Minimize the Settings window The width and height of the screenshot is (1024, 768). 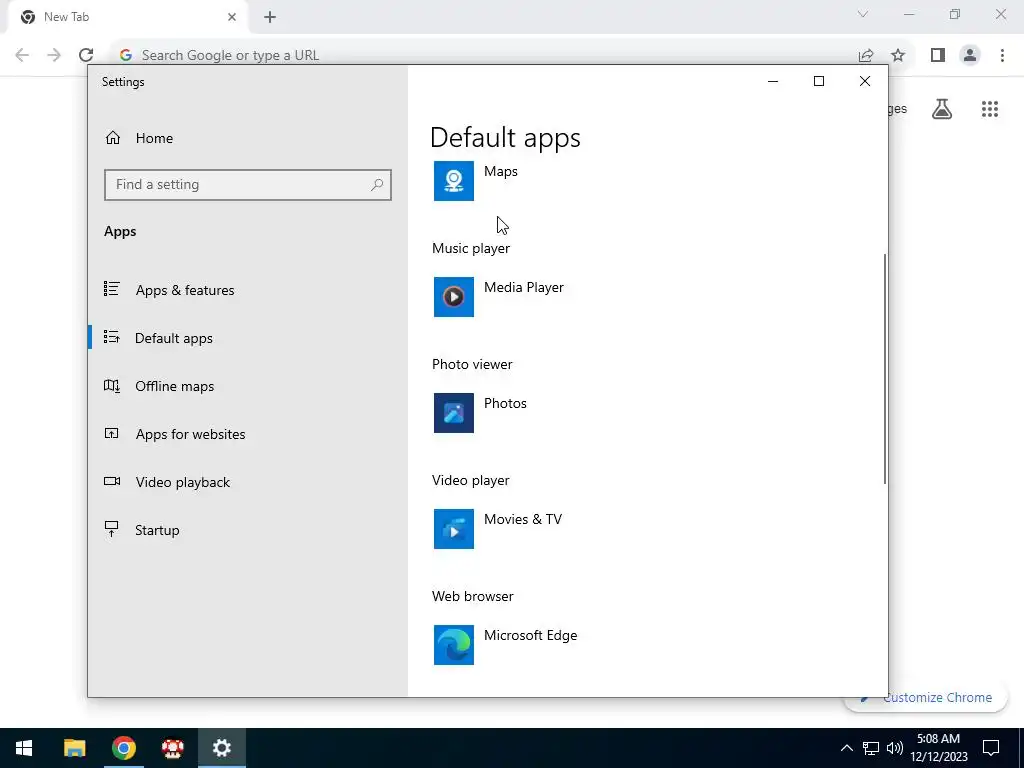point(773,81)
